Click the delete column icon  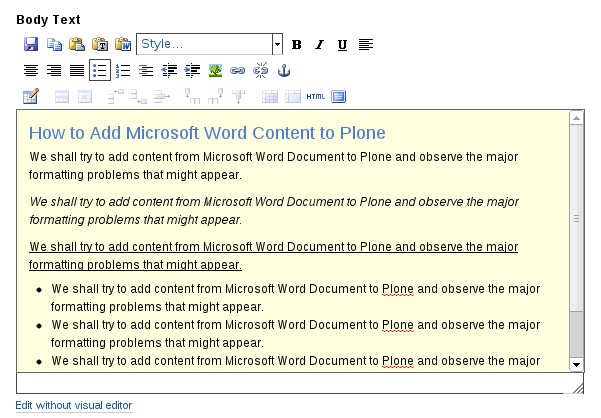238,97
